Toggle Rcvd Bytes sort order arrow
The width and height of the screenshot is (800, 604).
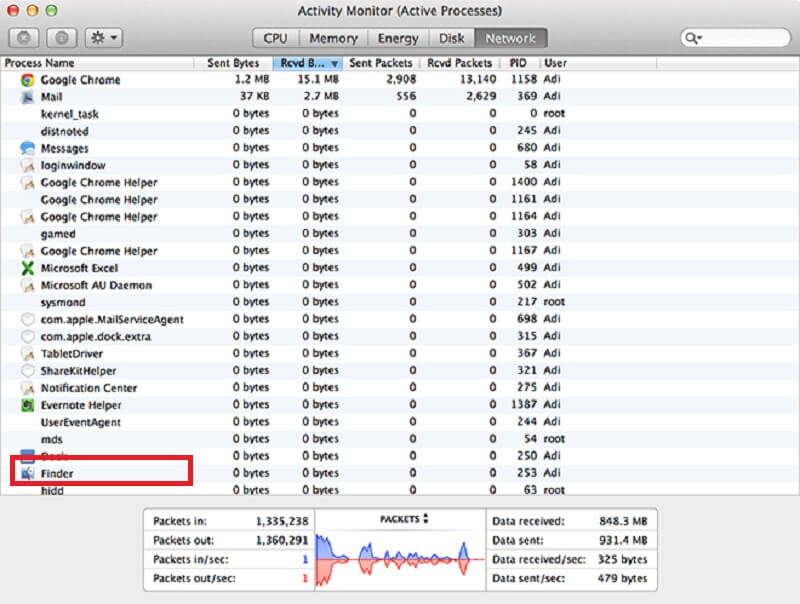[x=334, y=63]
